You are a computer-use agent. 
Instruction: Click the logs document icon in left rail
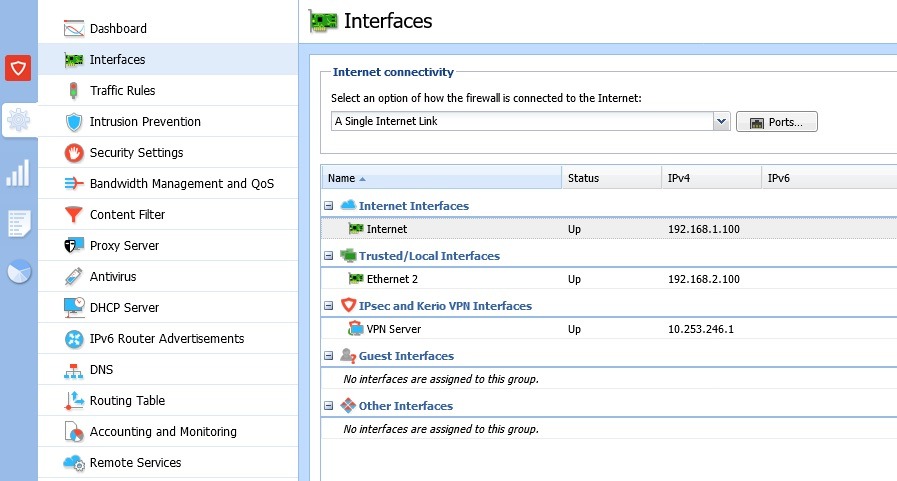[18, 224]
